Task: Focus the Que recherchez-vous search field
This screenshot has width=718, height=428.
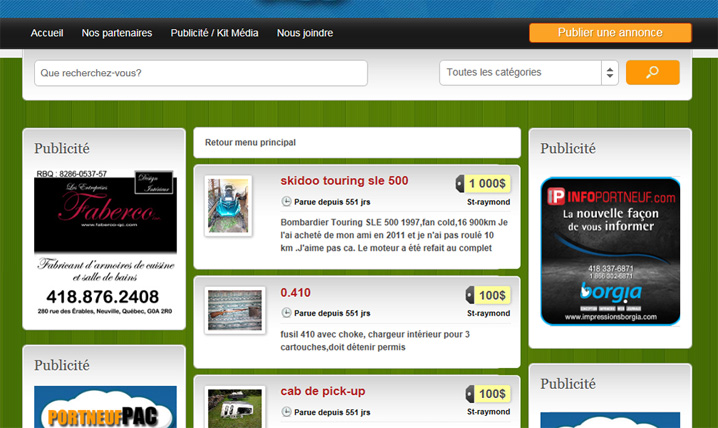Action: point(201,73)
